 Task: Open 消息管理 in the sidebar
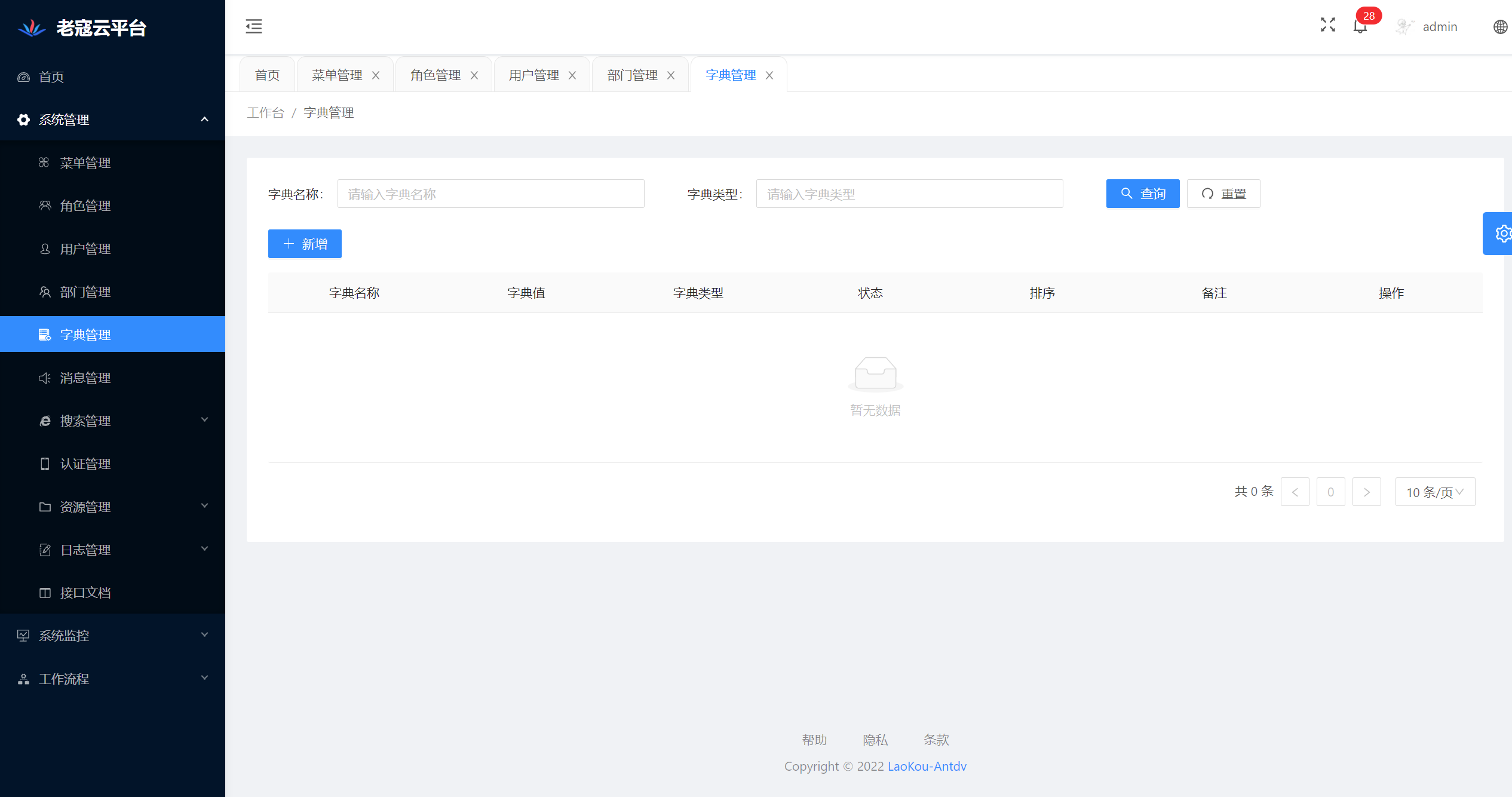pyautogui.click(x=85, y=378)
